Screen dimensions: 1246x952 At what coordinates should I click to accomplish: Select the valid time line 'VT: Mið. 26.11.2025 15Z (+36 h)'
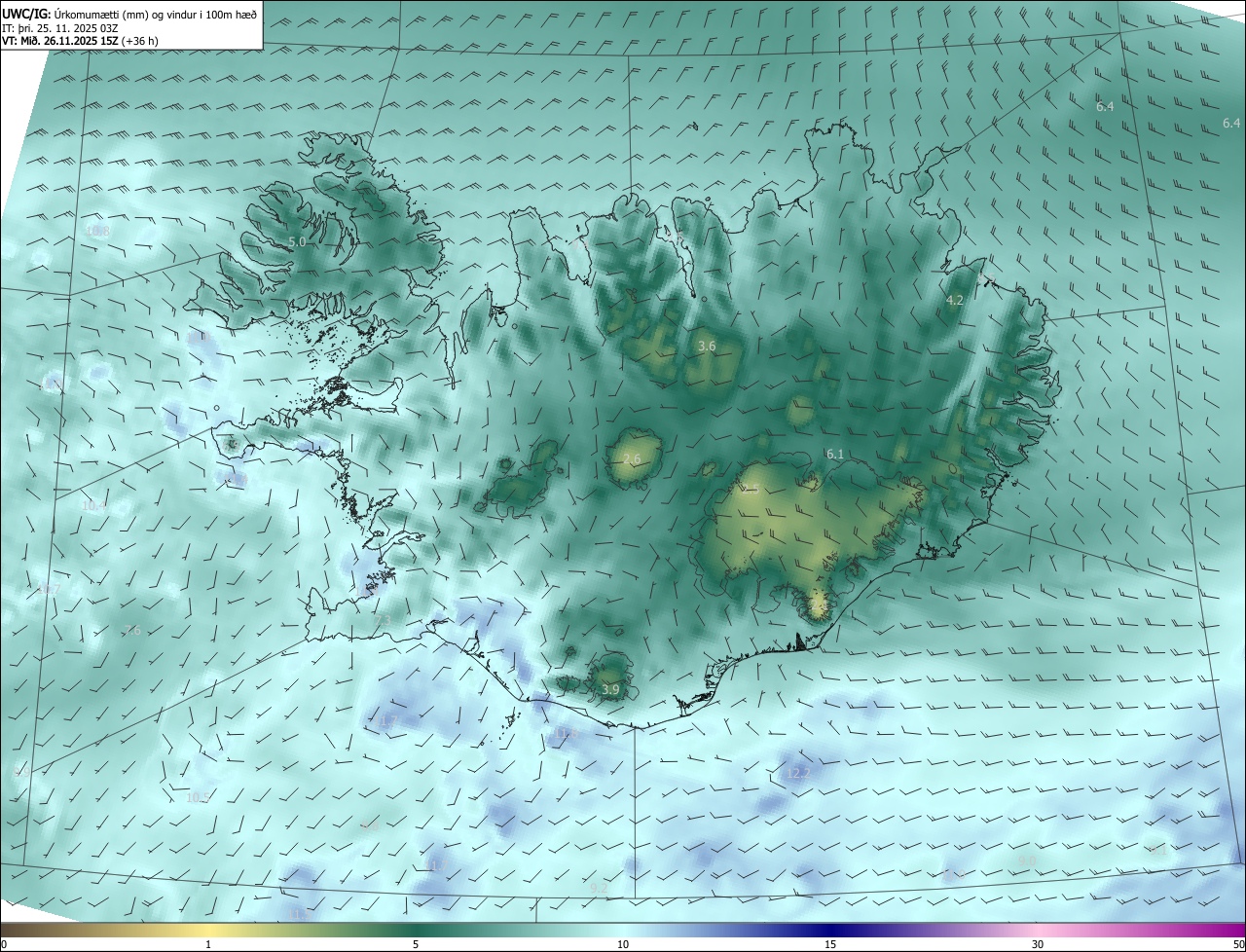pos(80,41)
